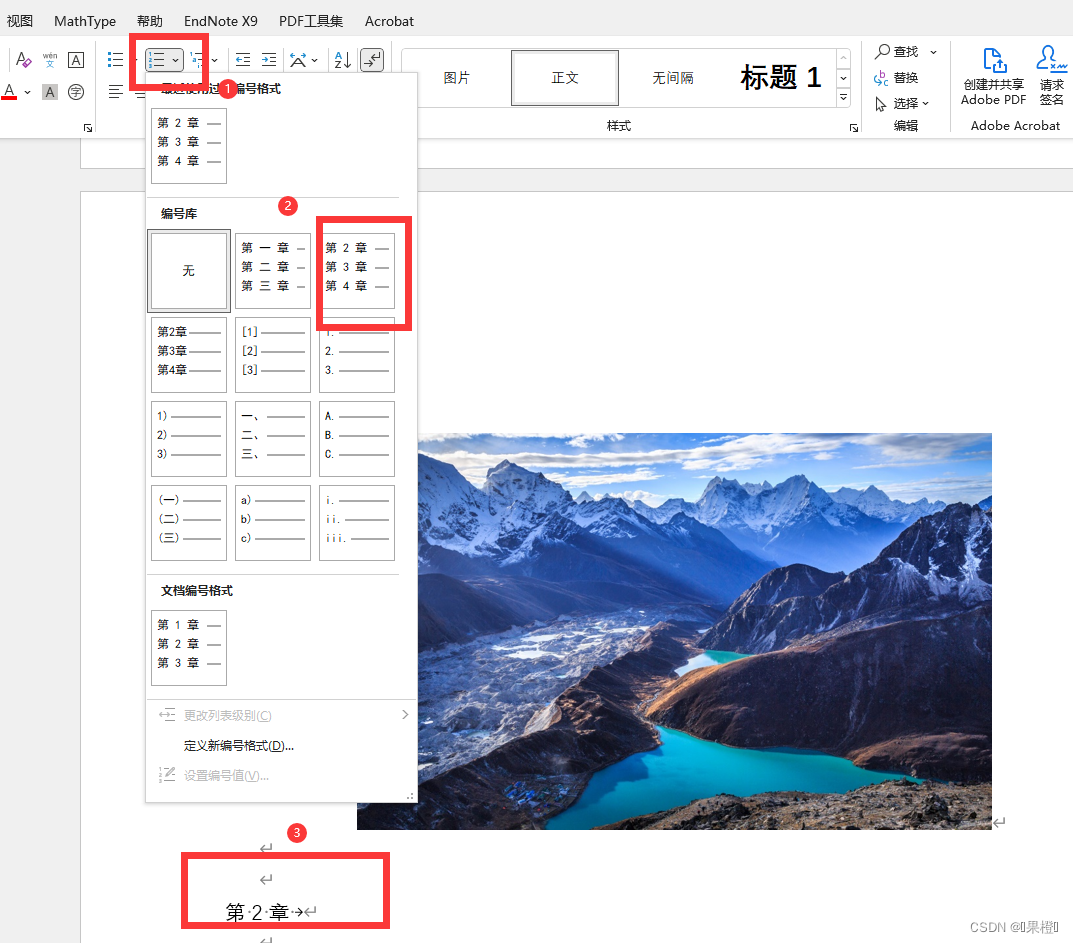Select the 标题 1 style
1073x943 pixels.
pos(781,78)
